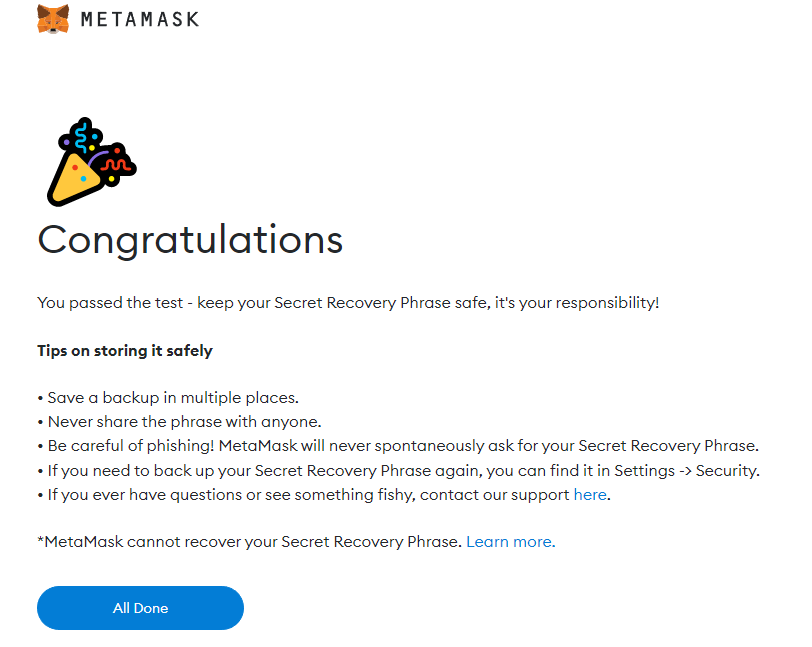Open the 'Learn more.' link
This screenshot has height=647, width=812.
(x=511, y=542)
